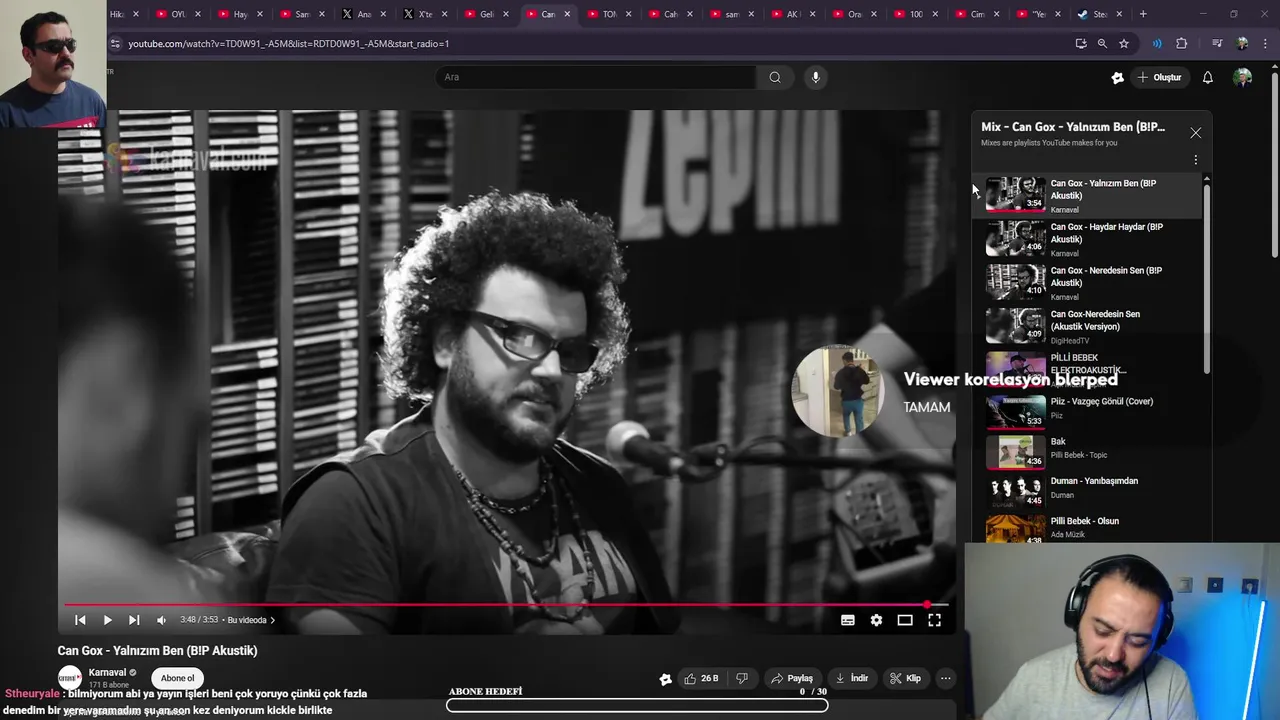The height and width of the screenshot is (720, 1280).
Task: Play 'Can Gox - Haydar Haydar (B!P Akustik)' from the Mix
Action: 1090,240
